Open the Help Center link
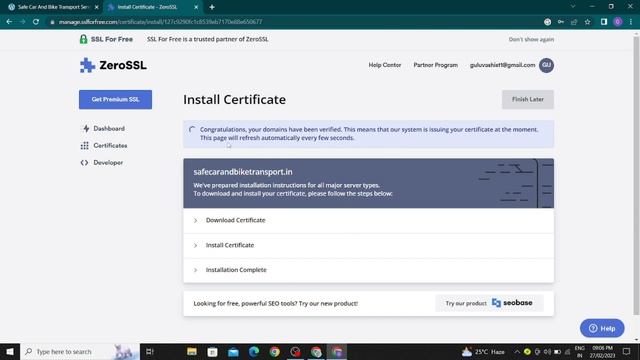640x360 pixels. 384,65
